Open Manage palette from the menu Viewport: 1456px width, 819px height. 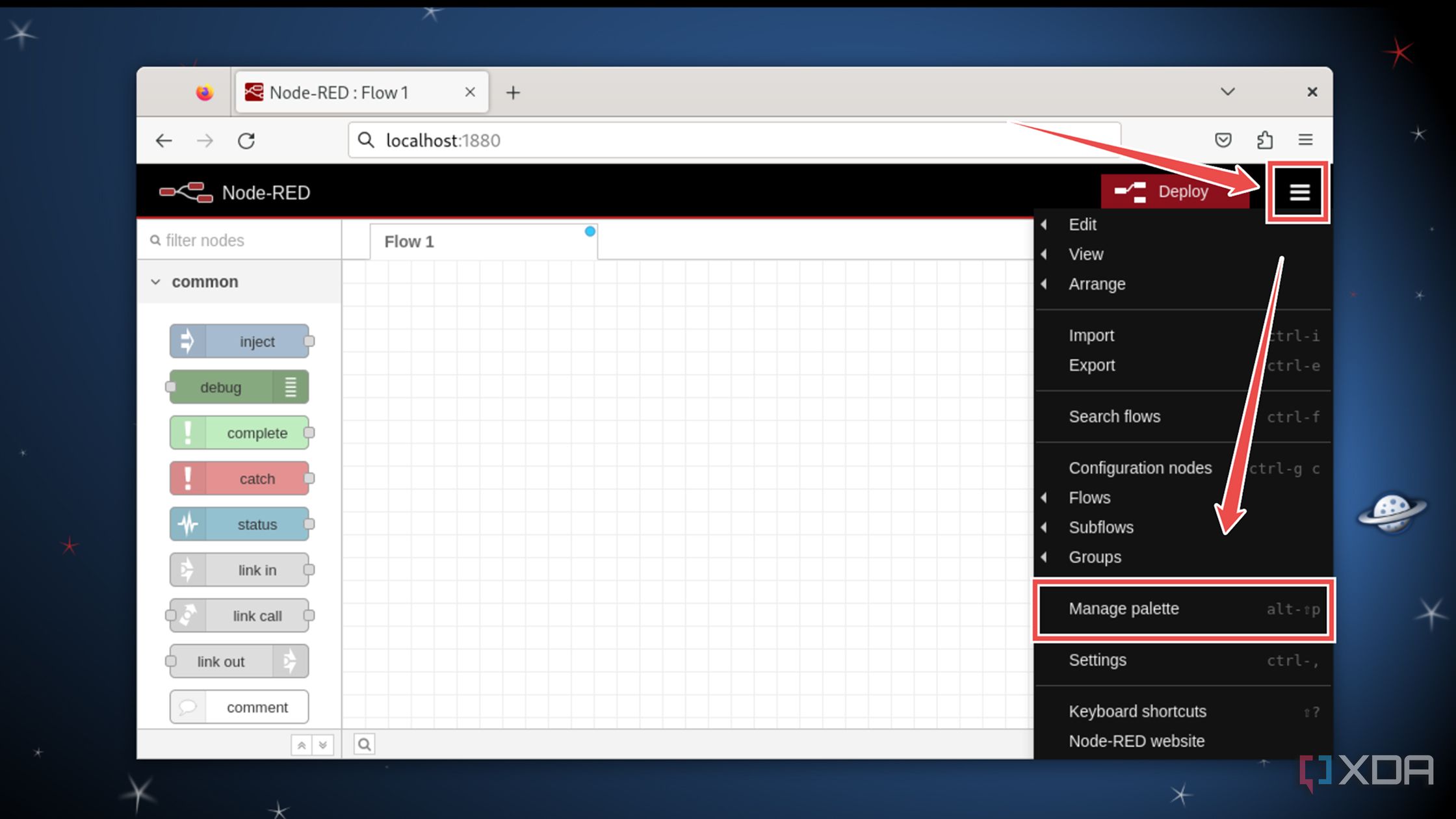coord(1124,609)
